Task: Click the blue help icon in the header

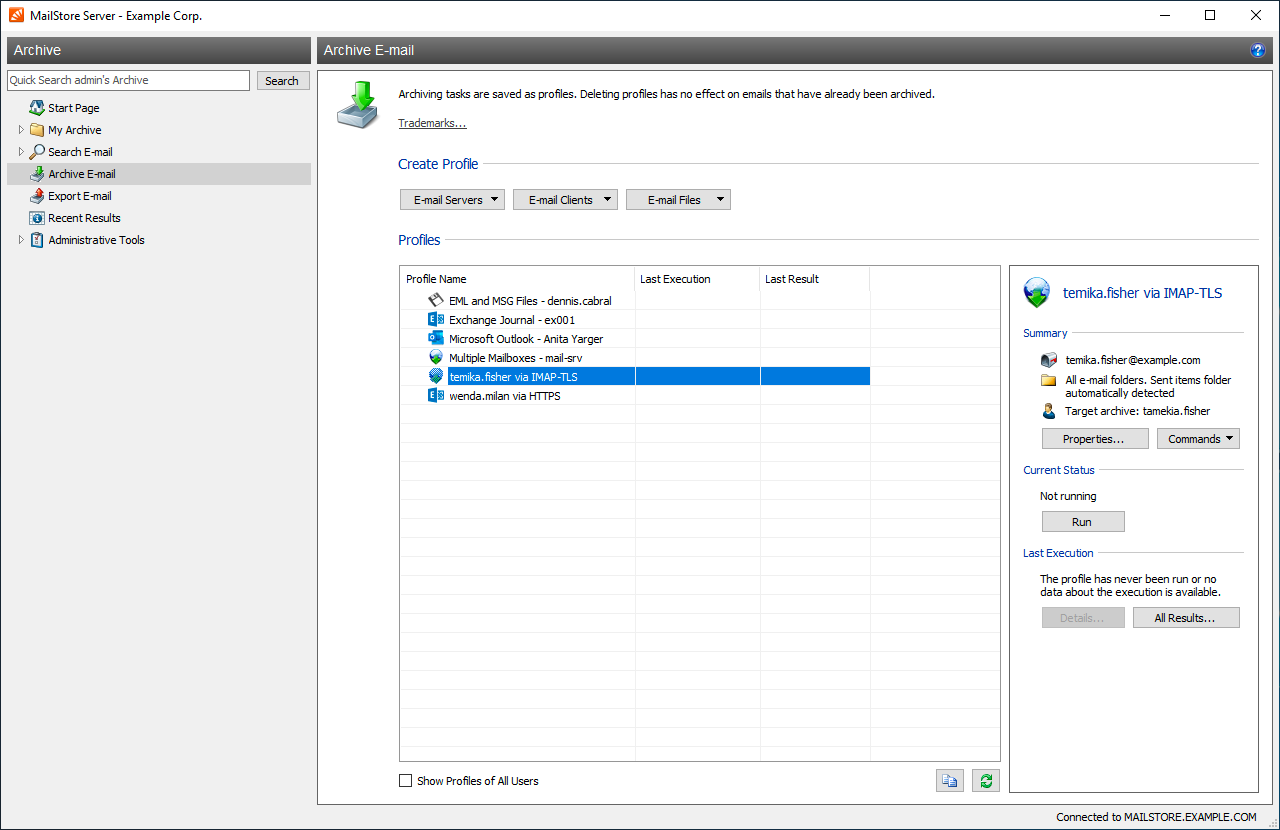Action: pos(1257,50)
